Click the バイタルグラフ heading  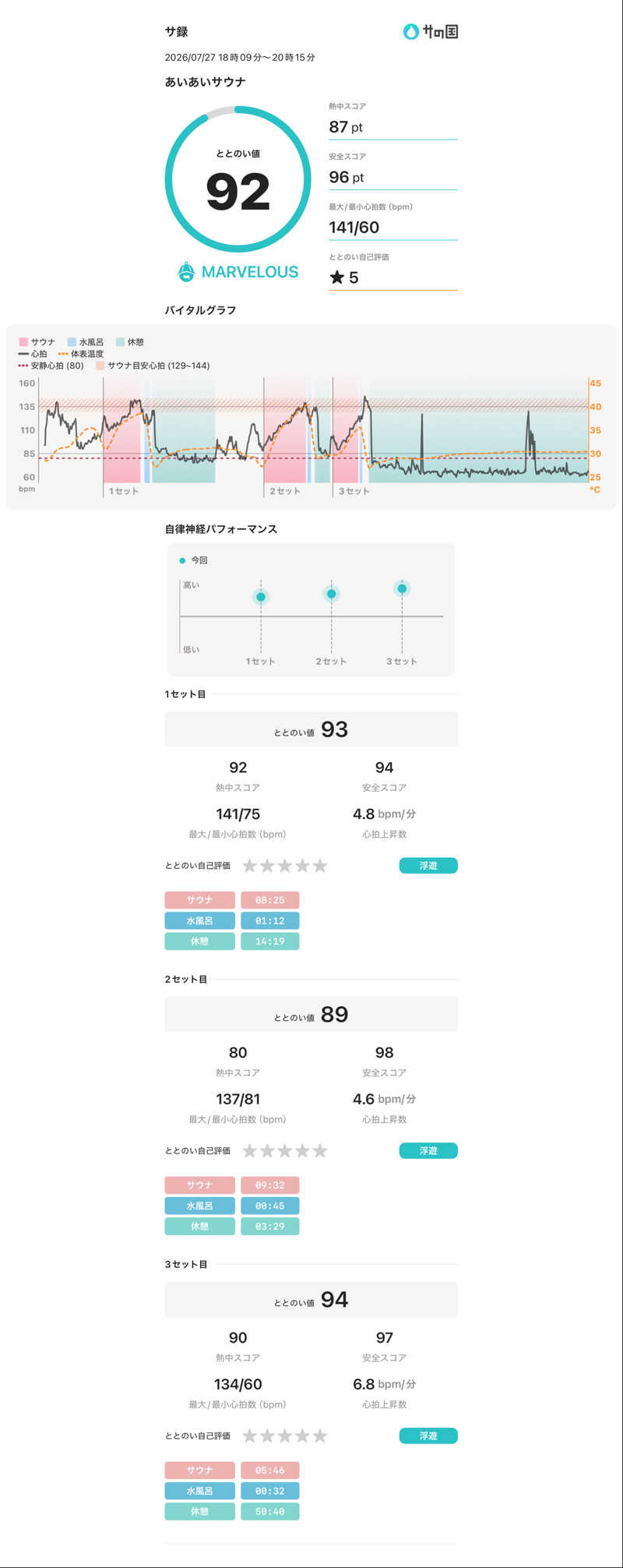click(x=200, y=310)
